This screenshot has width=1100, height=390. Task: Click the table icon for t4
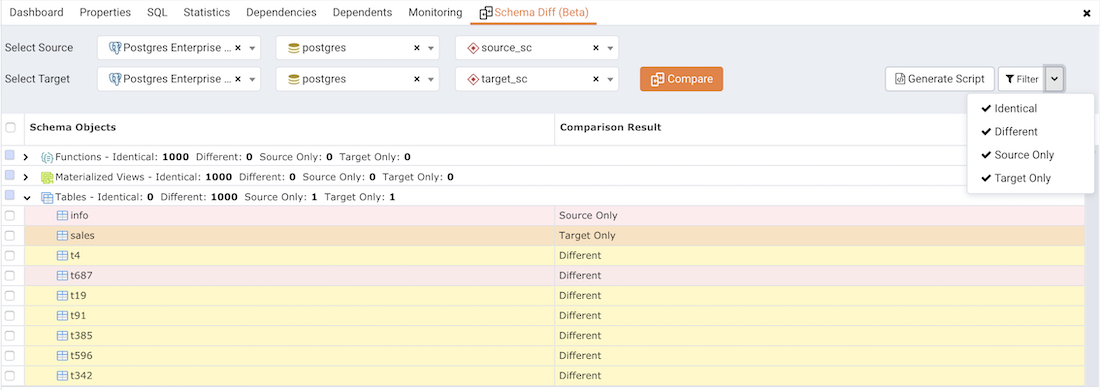coord(62,255)
